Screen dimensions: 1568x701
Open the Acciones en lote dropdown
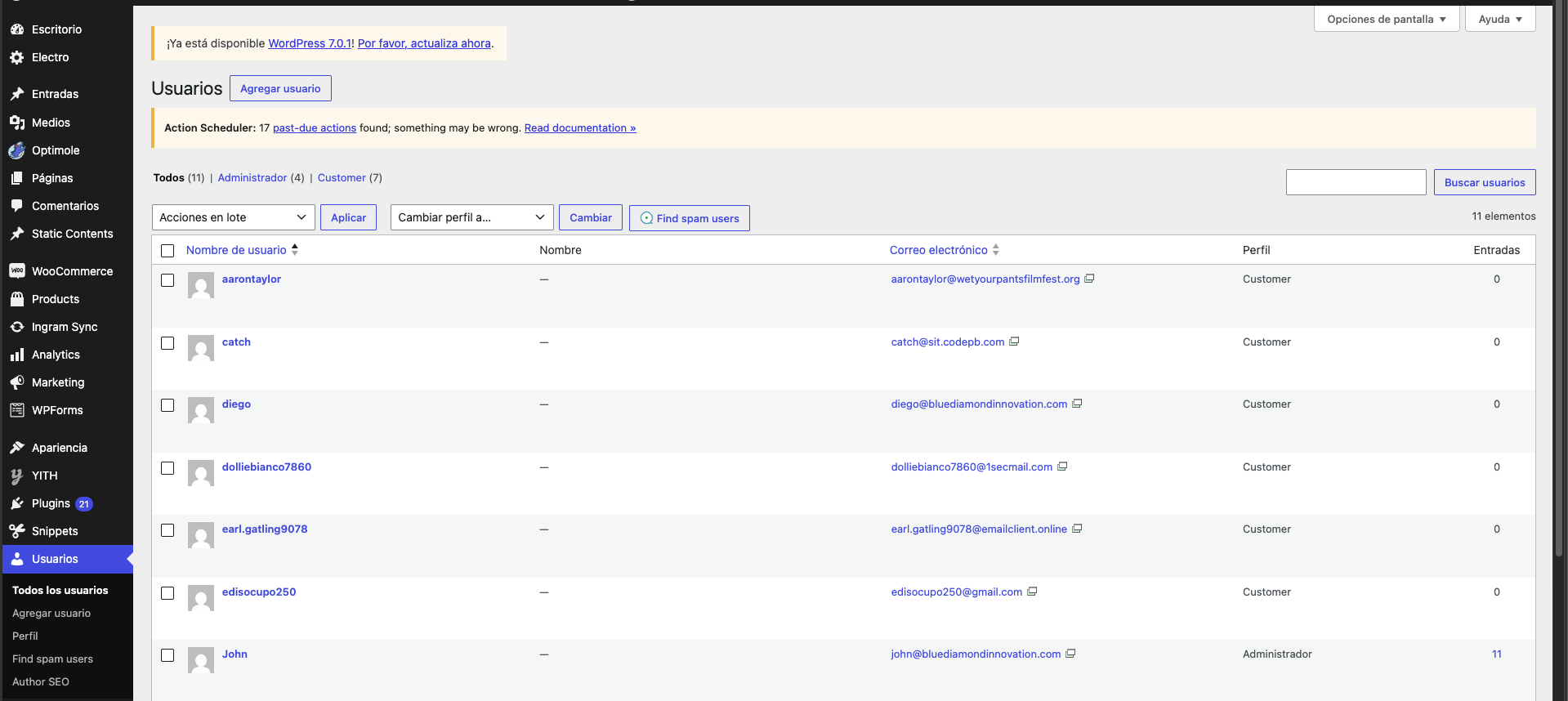click(234, 217)
